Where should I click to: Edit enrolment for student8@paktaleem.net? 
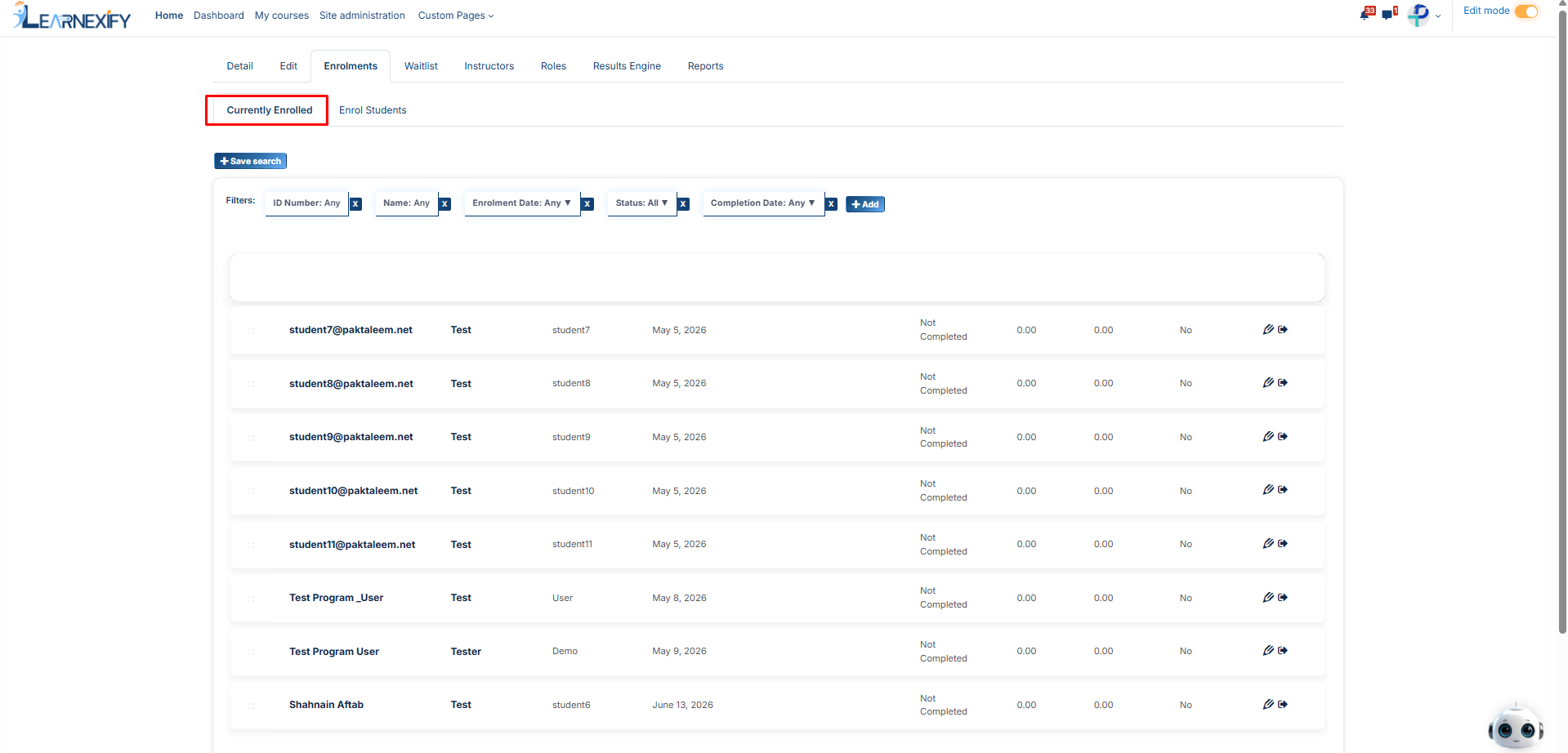[x=1268, y=383]
